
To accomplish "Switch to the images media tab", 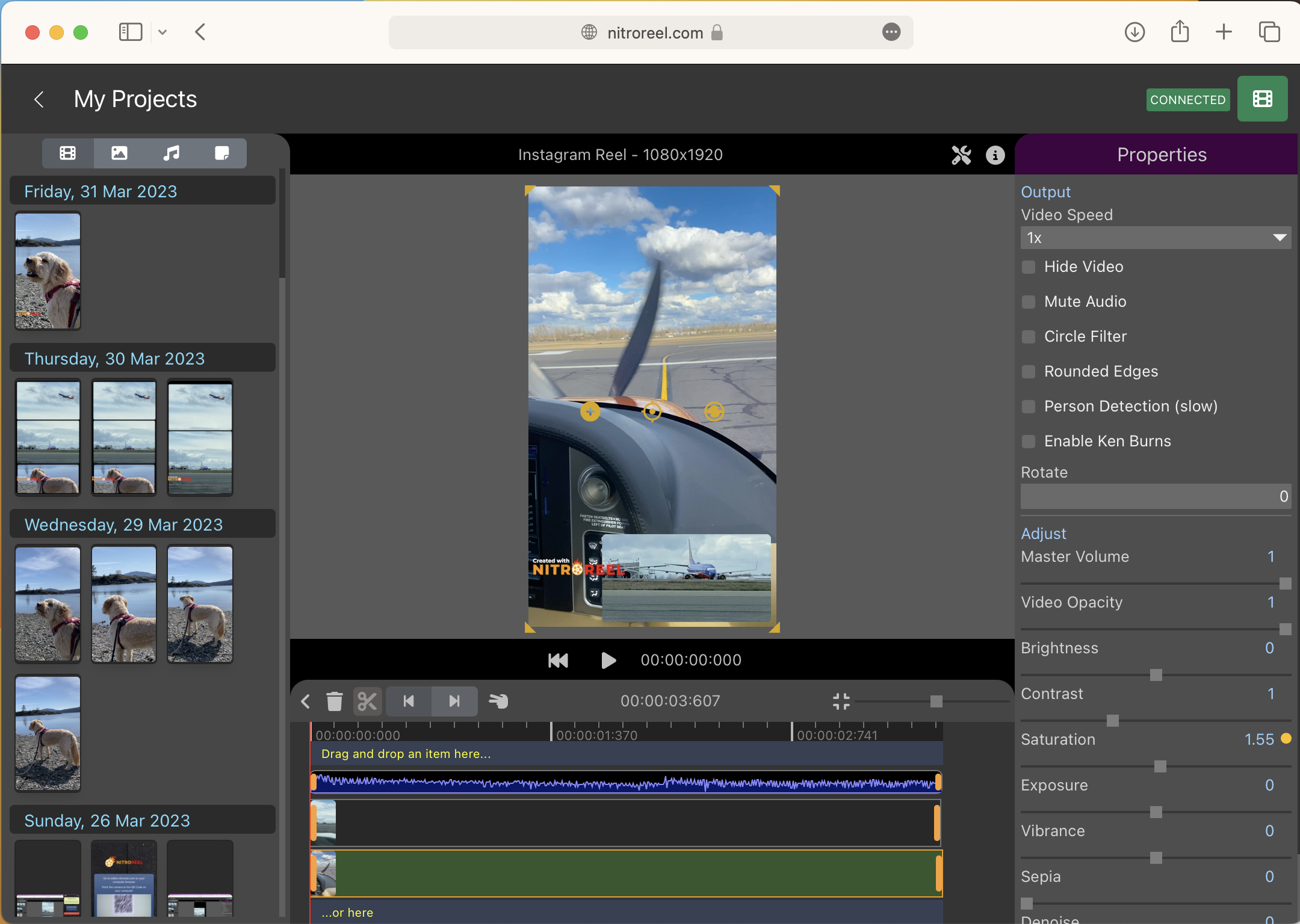I will (119, 153).
